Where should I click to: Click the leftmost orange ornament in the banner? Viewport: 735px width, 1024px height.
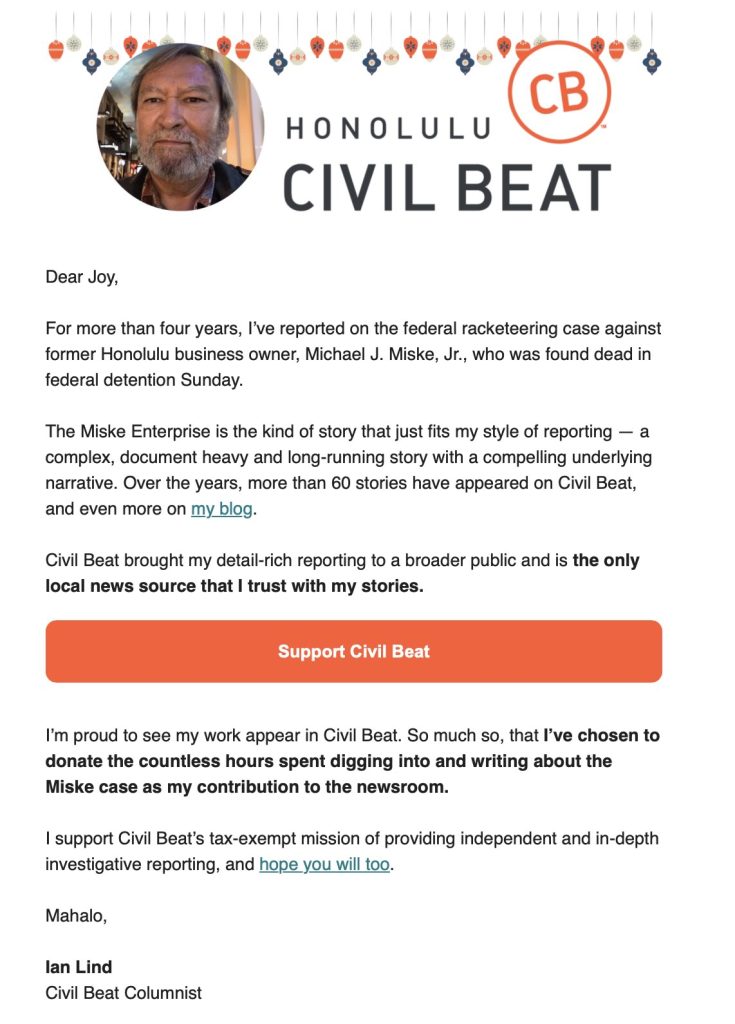pyautogui.click(x=56, y=48)
